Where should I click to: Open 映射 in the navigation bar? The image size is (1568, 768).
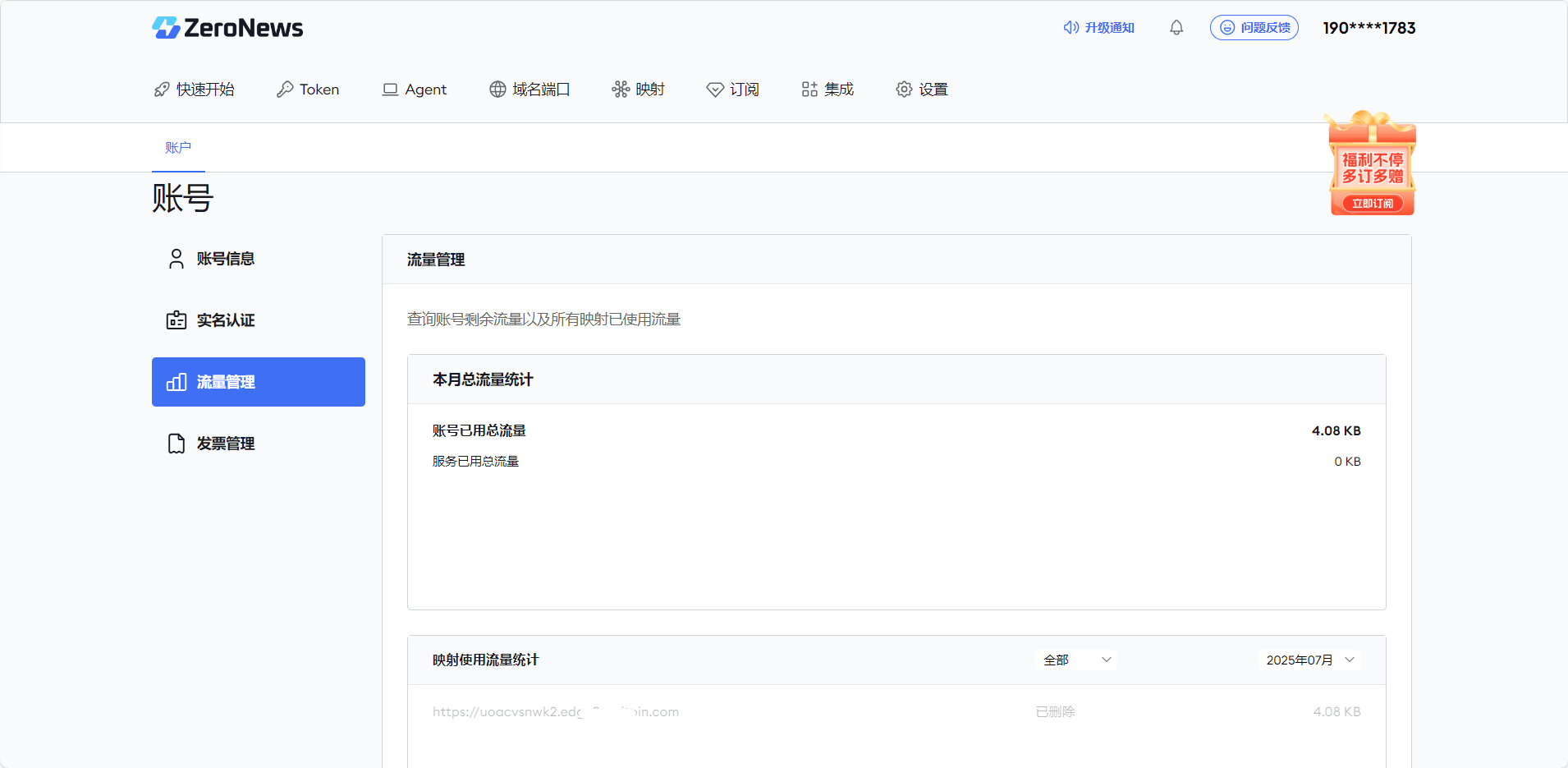(x=638, y=90)
